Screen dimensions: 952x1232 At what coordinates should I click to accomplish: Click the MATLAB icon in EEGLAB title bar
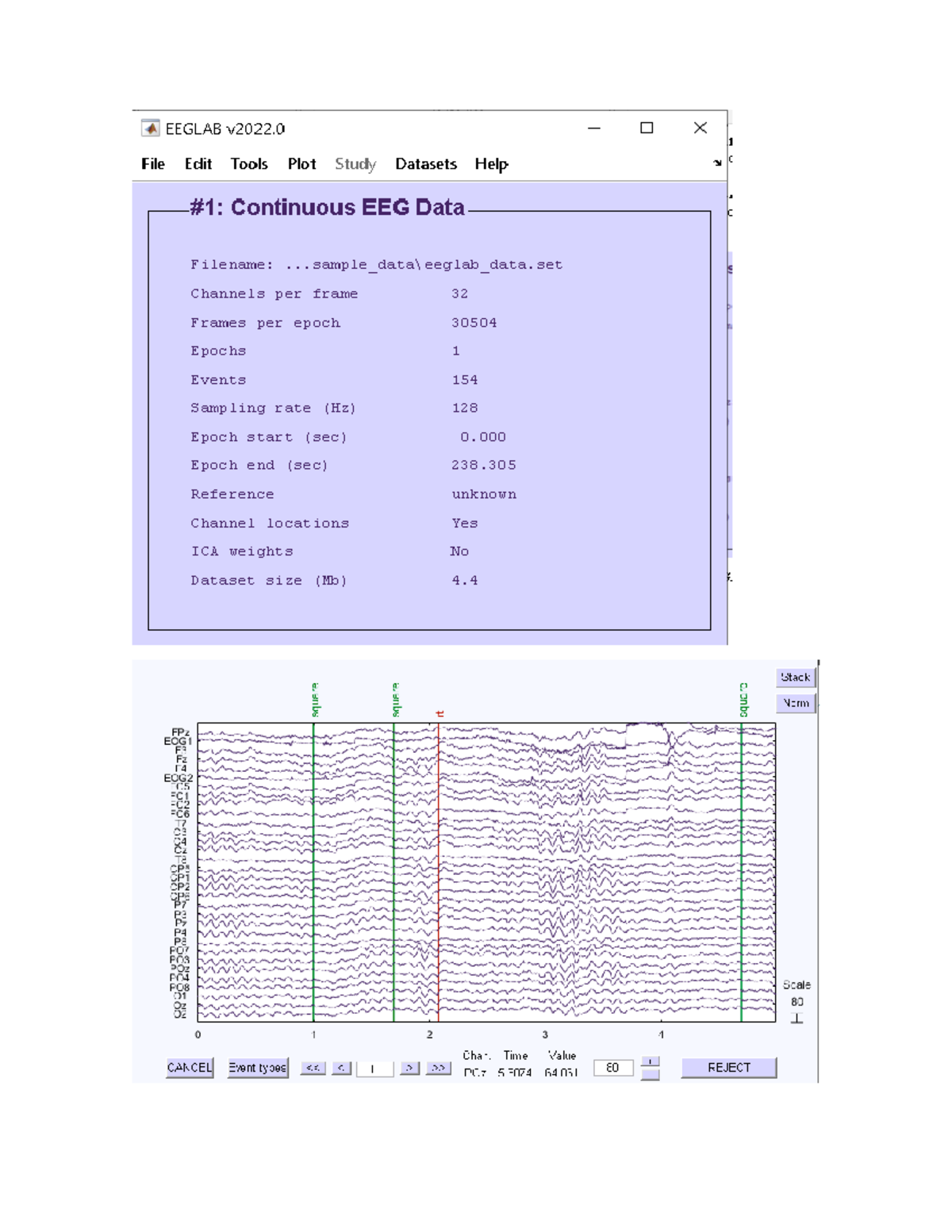150,129
